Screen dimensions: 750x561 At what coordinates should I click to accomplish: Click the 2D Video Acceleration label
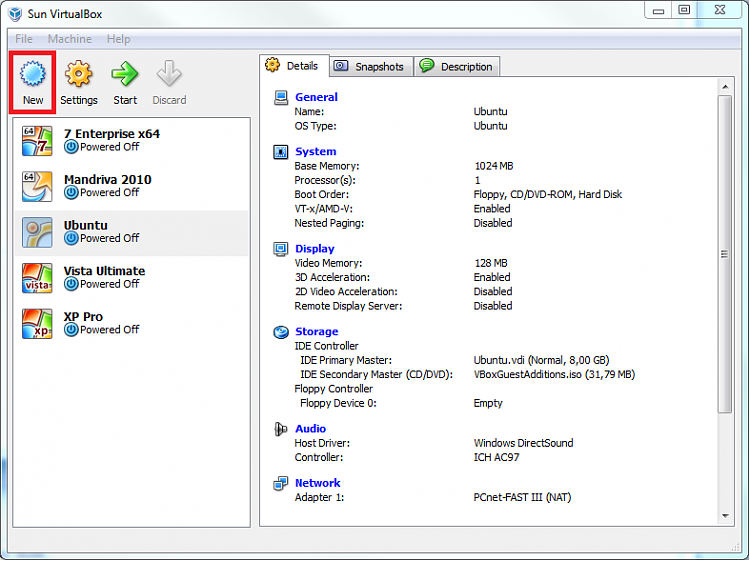pos(346,292)
